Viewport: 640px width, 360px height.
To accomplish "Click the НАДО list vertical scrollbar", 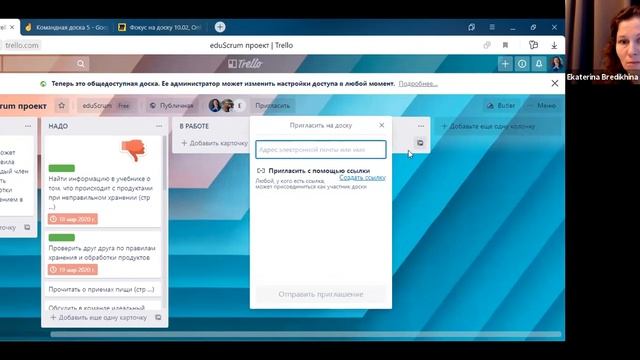I will [x=164, y=163].
